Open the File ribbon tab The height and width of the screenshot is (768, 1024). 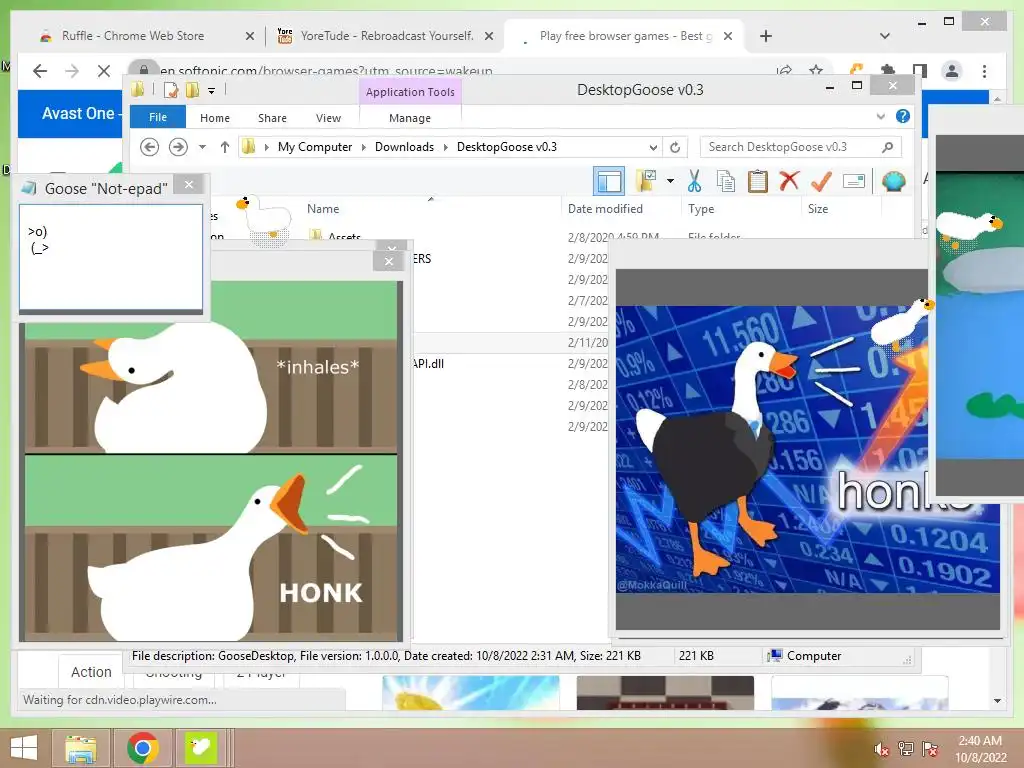point(158,118)
